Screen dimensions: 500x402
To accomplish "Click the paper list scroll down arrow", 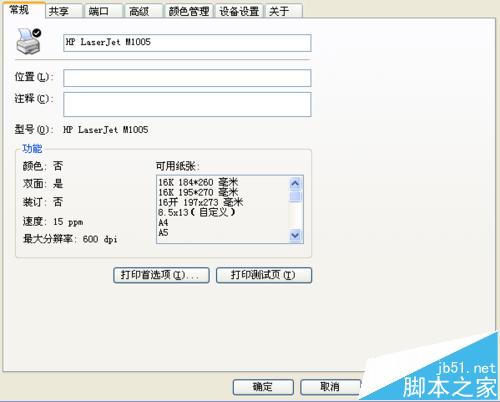I will (x=295, y=235).
